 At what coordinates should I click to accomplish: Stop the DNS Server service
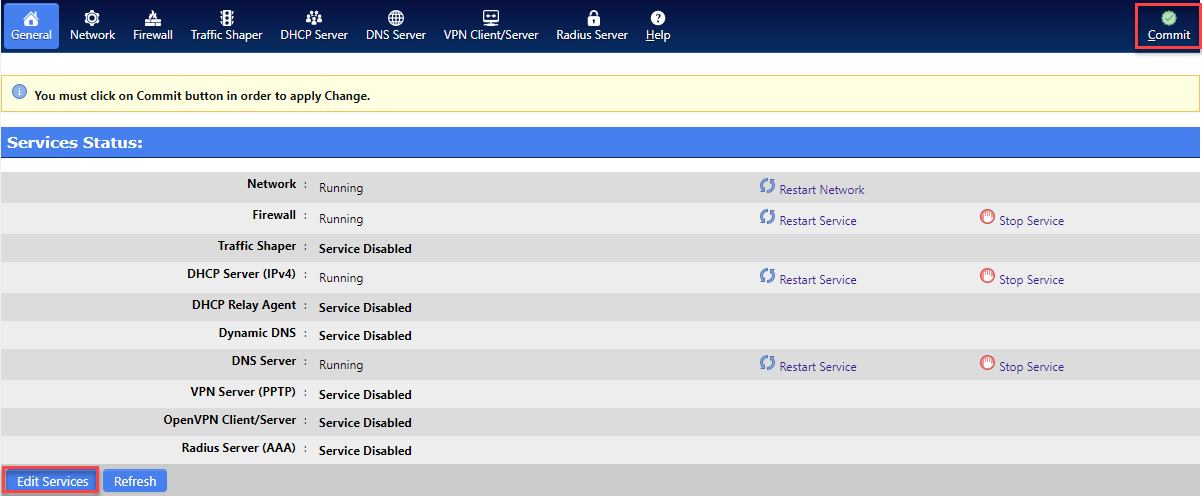(x=1022, y=365)
